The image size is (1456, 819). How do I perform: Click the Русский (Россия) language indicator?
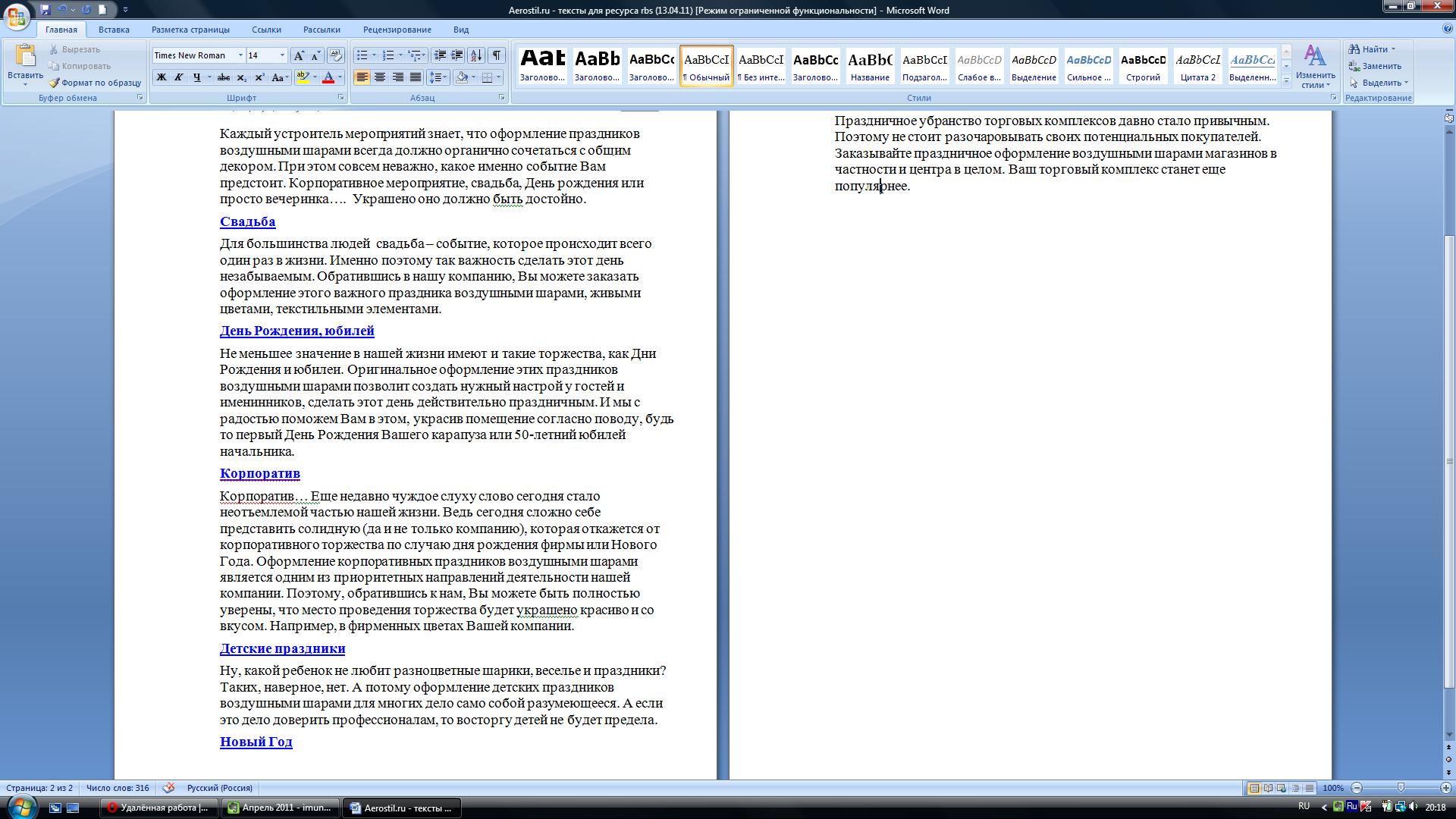(x=219, y=788)
